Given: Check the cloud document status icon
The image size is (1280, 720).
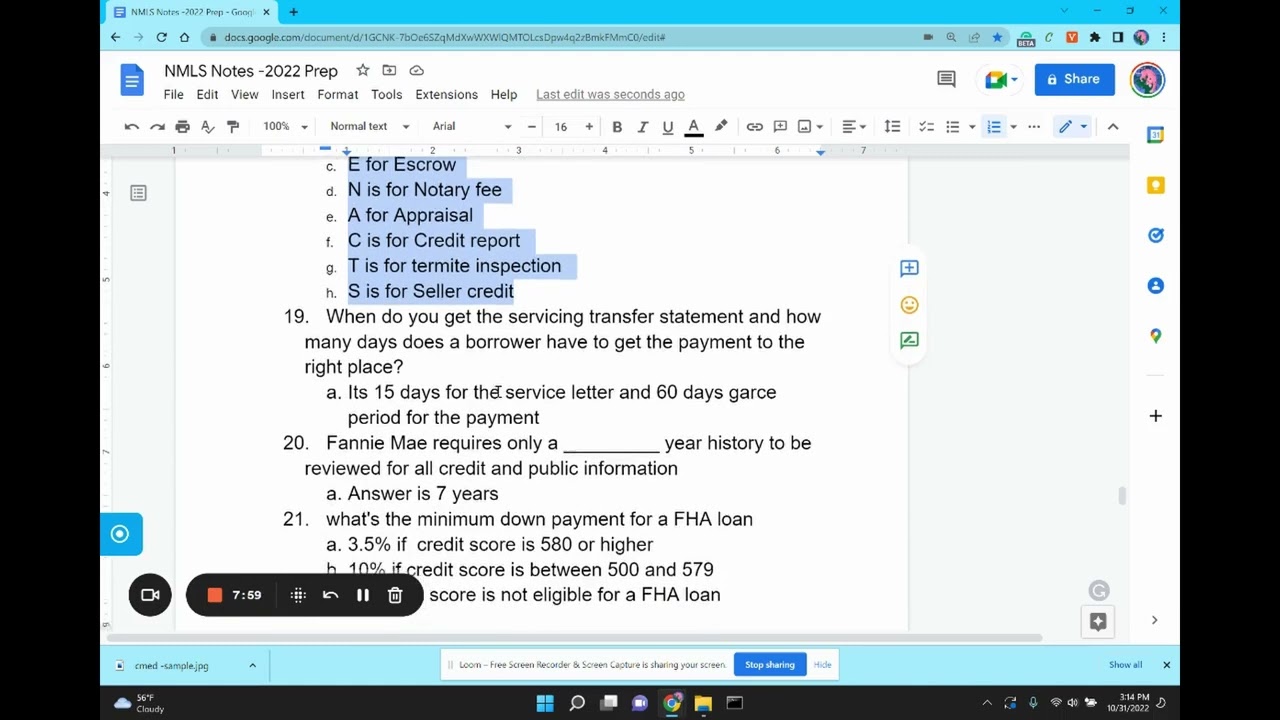Looking at the screenshot, I should [x=417, y=71].
